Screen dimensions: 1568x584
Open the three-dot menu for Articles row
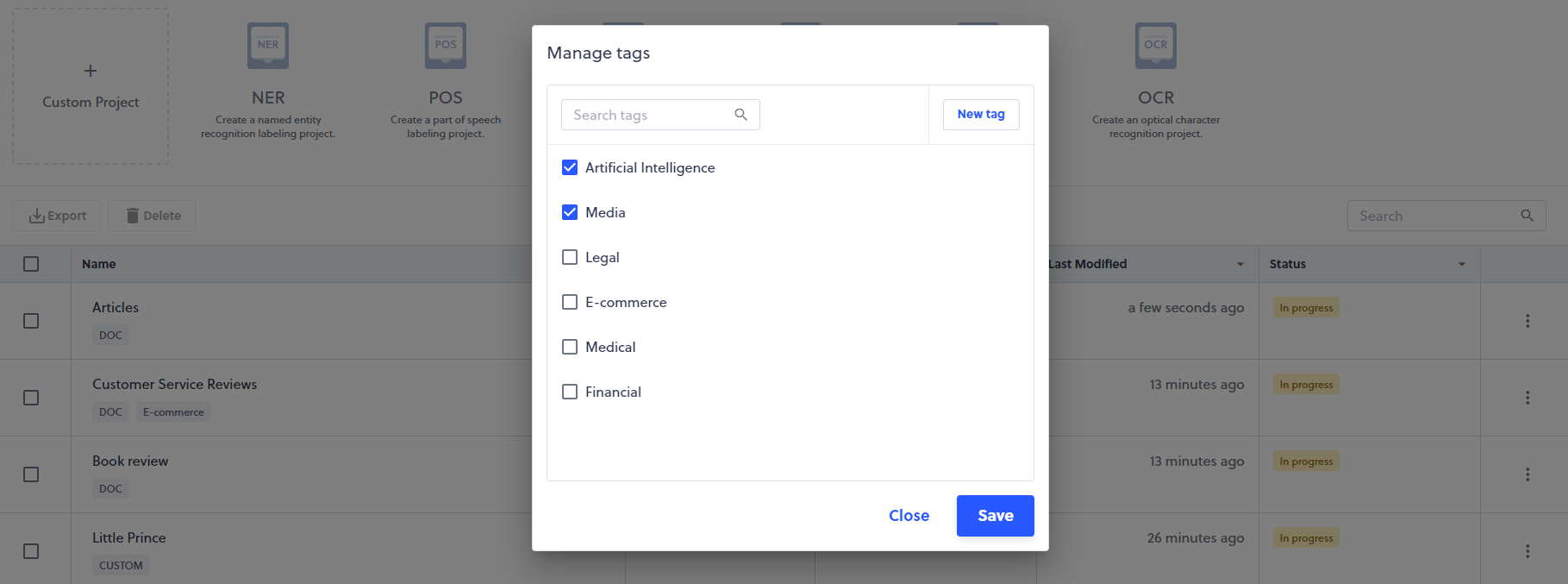pos(1527,321)
